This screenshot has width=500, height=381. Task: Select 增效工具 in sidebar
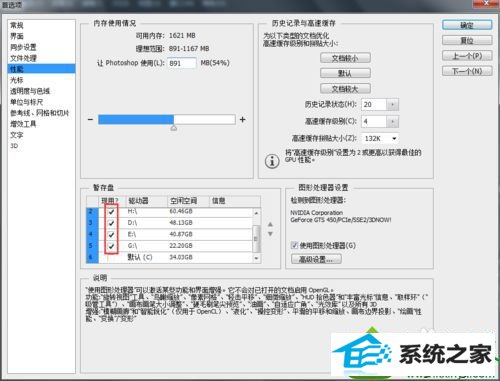[23, 124]
